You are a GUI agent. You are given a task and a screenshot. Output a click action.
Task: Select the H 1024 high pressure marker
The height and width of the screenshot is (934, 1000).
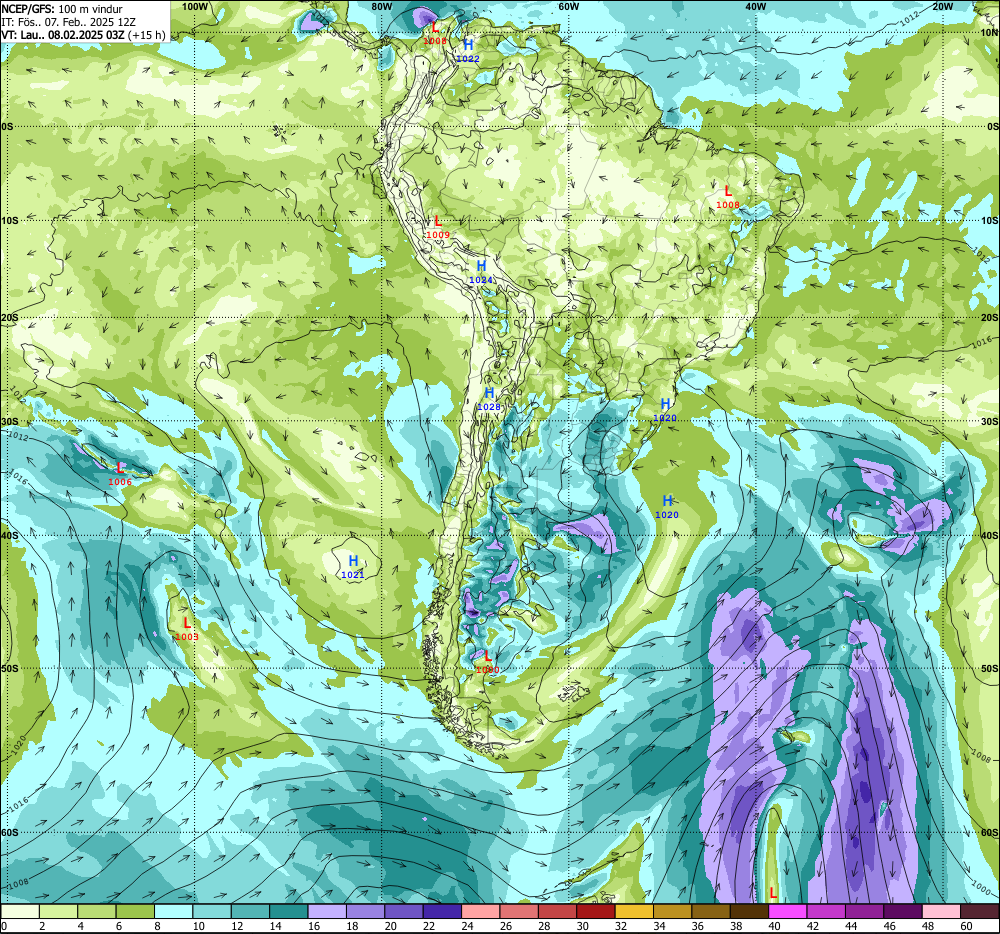[481, 272]
